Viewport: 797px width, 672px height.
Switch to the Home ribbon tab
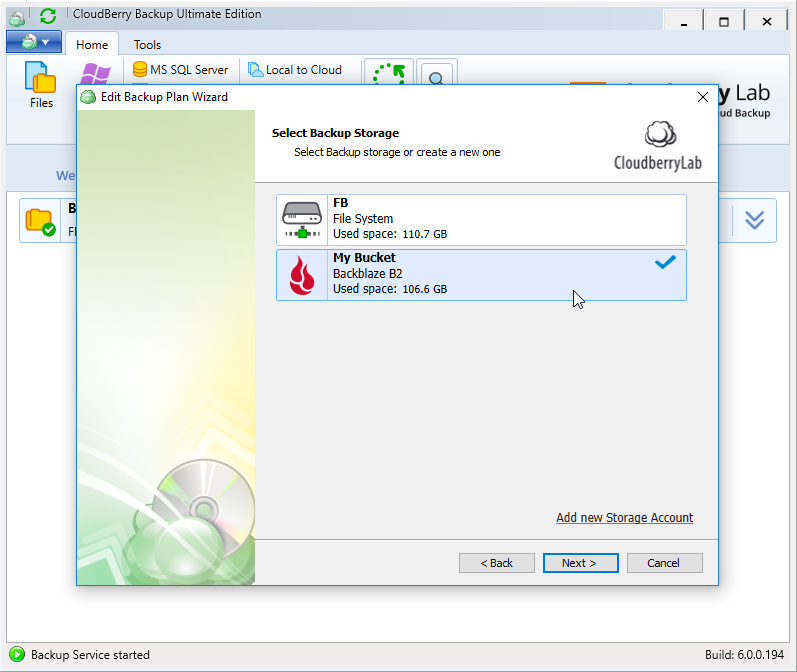pos(92,45)
